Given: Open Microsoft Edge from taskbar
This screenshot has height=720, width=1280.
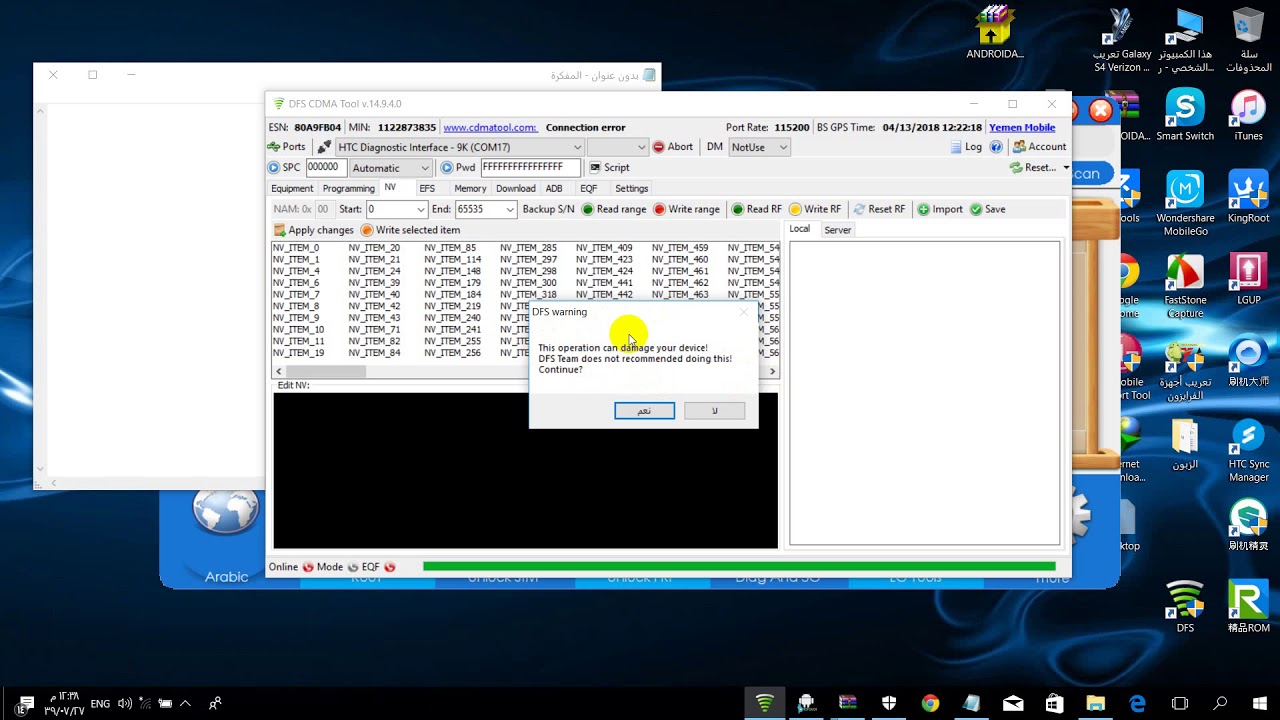Looking at the screenshot, I should [x=1137, y=704].
